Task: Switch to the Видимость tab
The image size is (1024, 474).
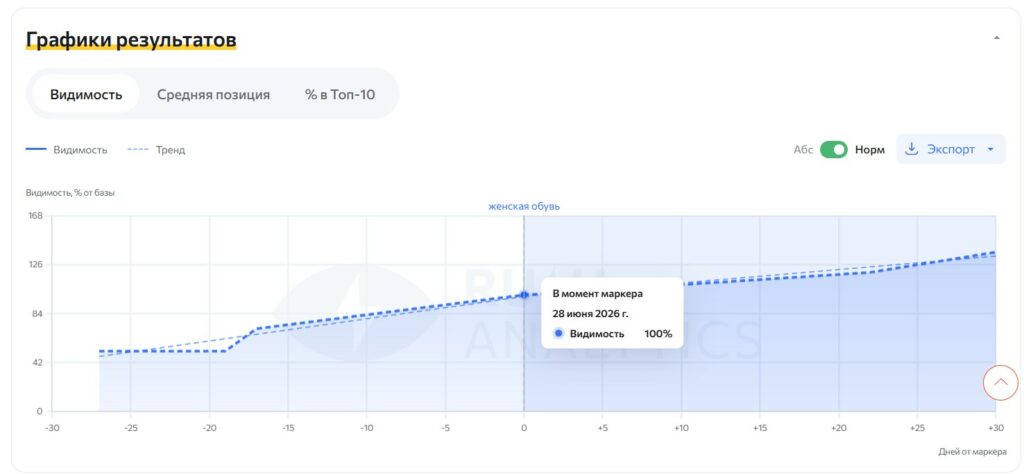Action: coord(86,94)
